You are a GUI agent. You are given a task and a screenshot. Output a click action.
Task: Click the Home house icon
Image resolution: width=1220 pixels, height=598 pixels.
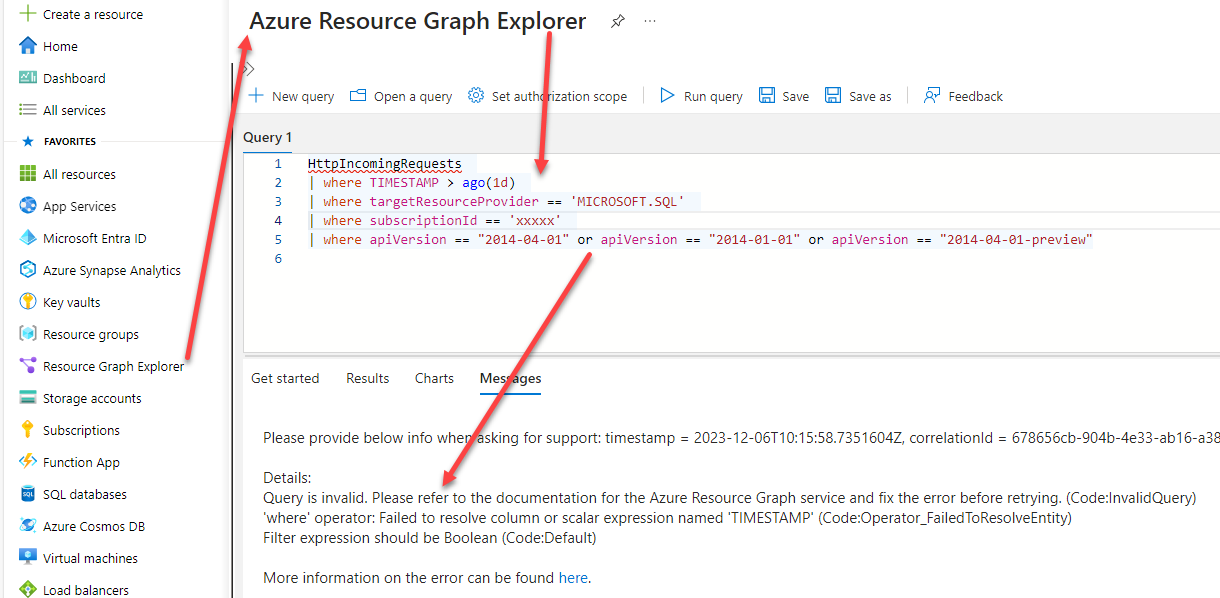pos(28,46)
